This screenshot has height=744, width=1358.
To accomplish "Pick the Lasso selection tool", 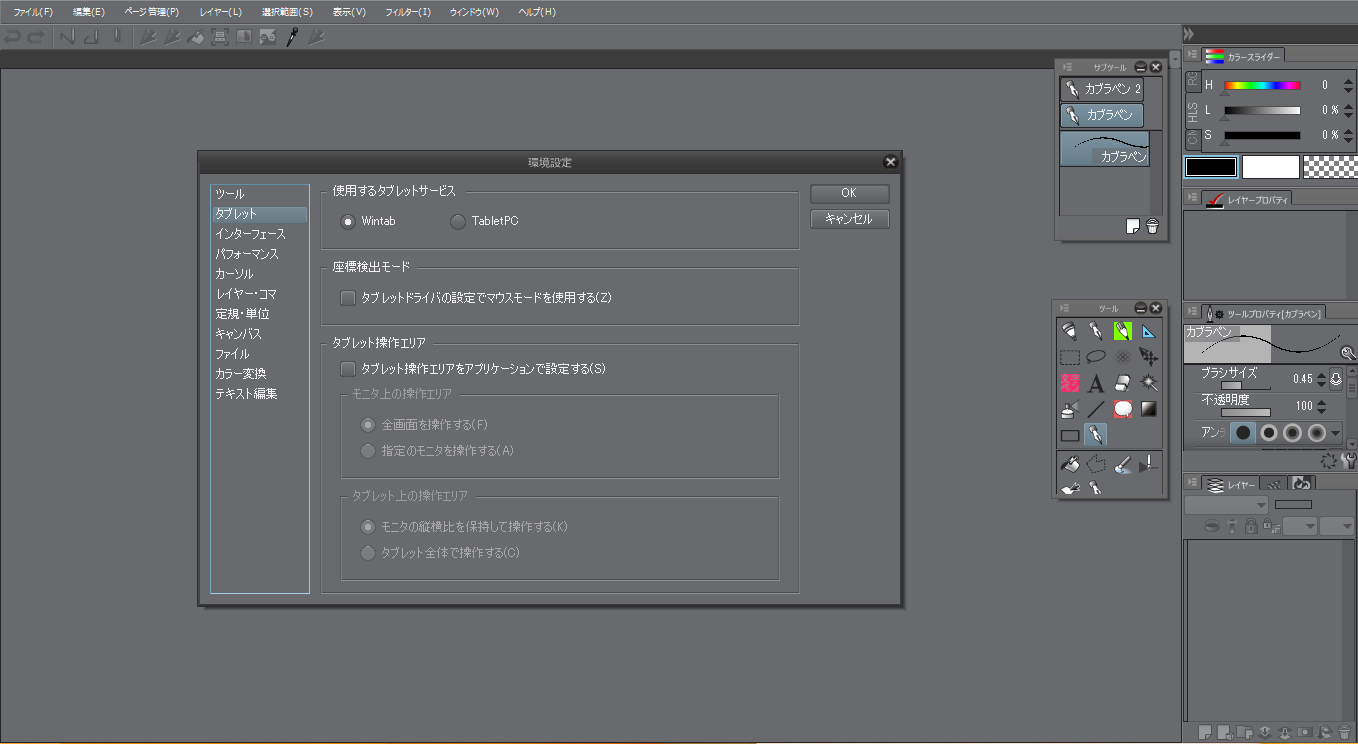I will pyautogui.click(x=1096, y=356).
